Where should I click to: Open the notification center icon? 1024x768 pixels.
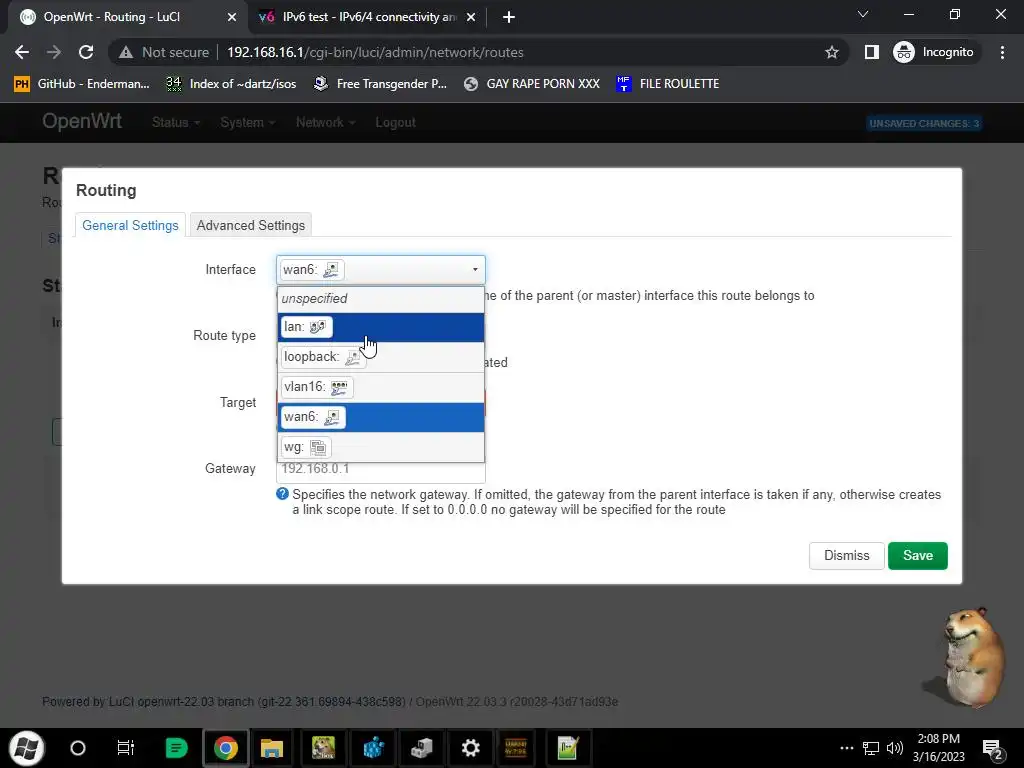[993, 748]
